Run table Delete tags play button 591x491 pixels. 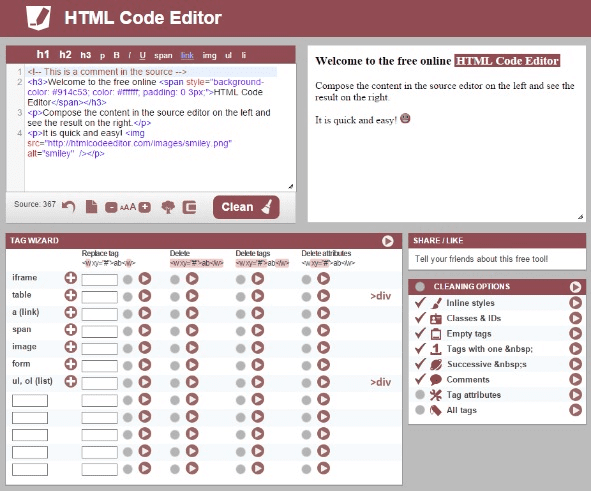258,296
